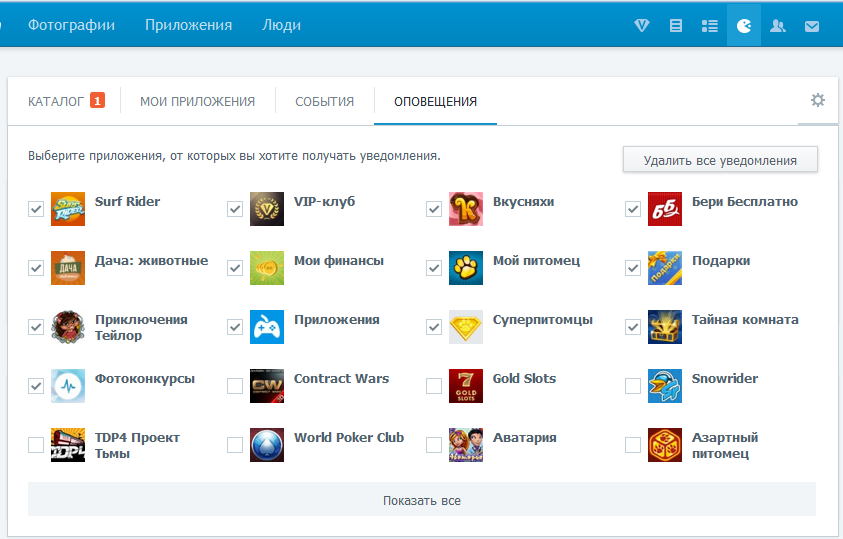Select the Оповещения tab
Image resolution: width=843 pixels, height=539 pixels.
[435, 101]
